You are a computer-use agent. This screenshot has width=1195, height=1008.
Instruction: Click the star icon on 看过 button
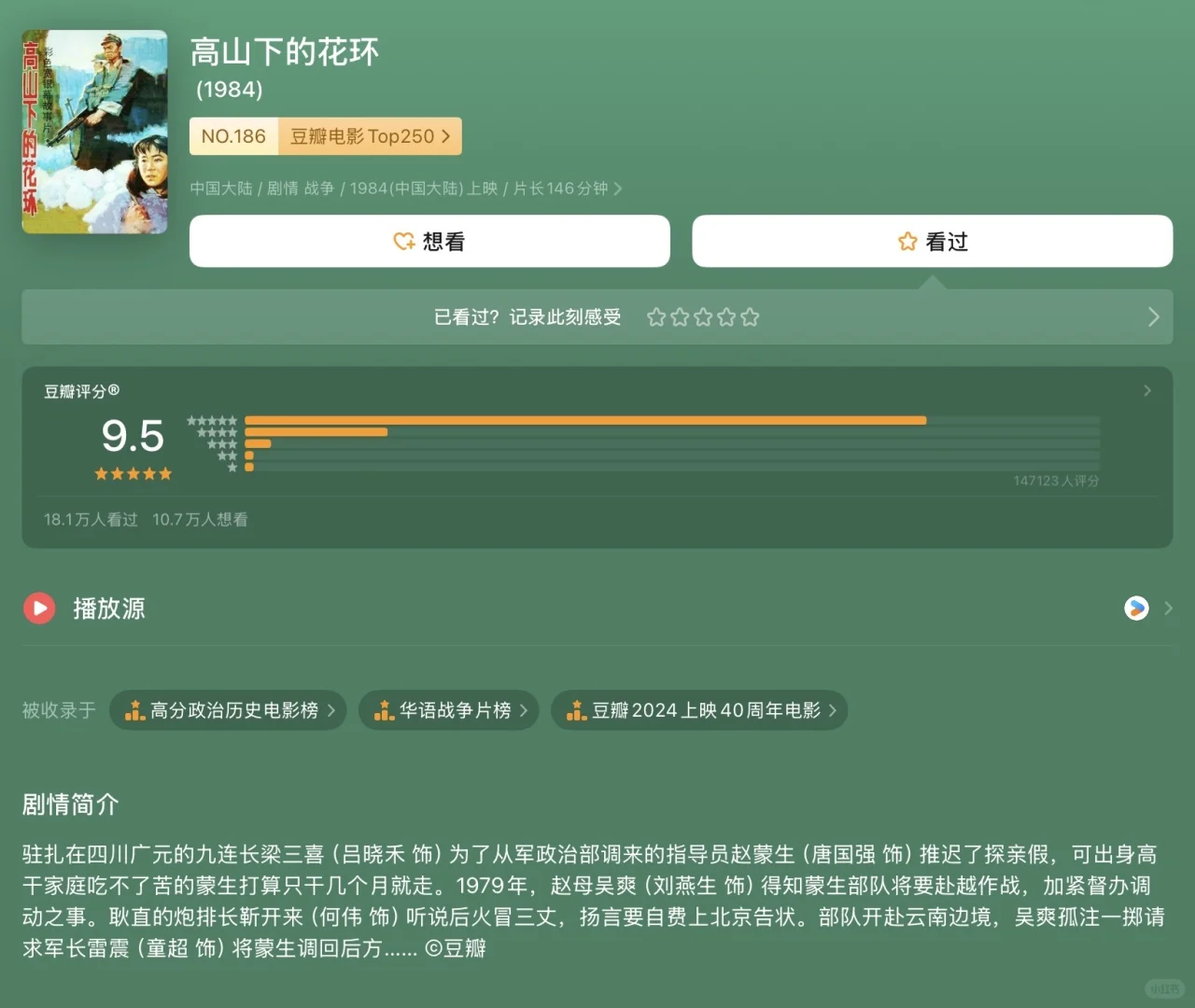[907, 242]
